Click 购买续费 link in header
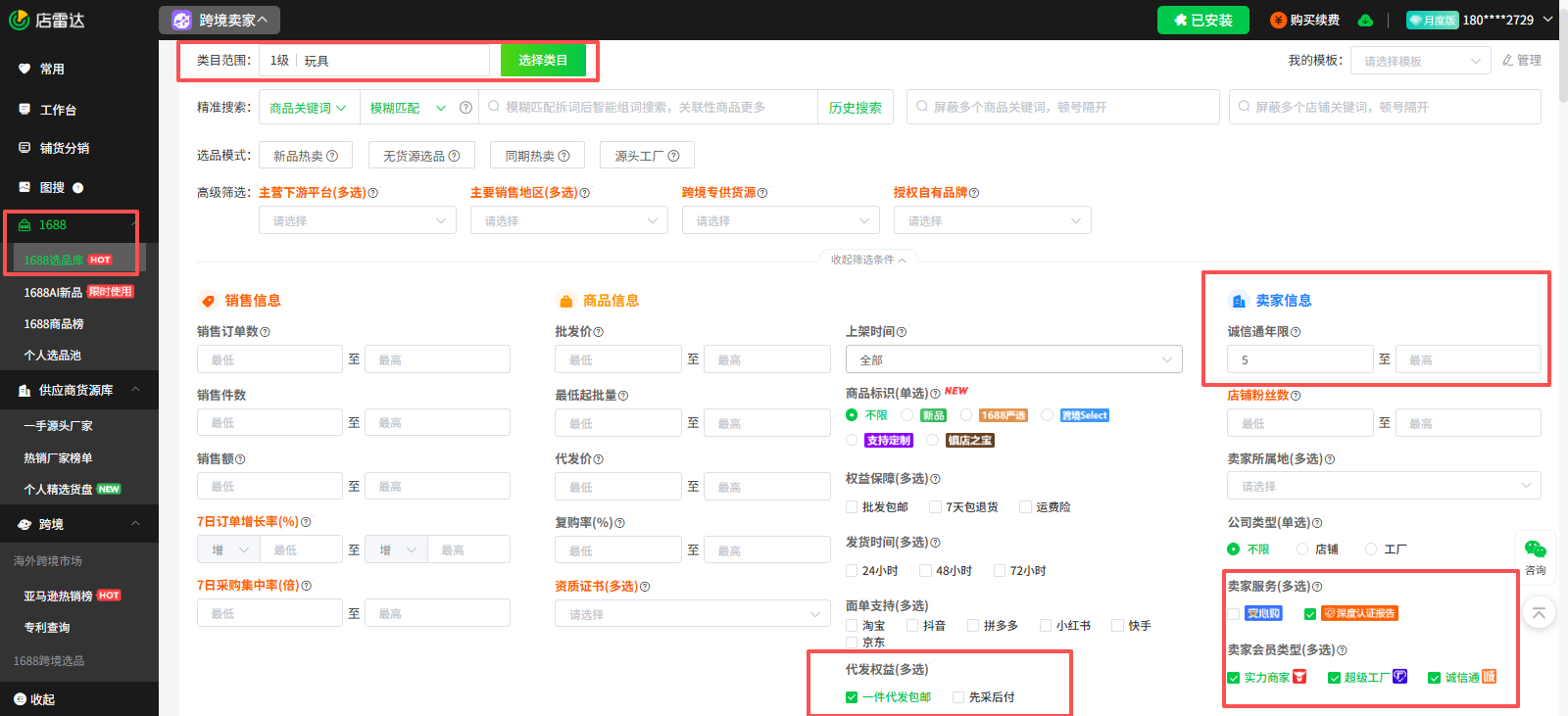The image size is (1568, 716). pos(1305,20)
